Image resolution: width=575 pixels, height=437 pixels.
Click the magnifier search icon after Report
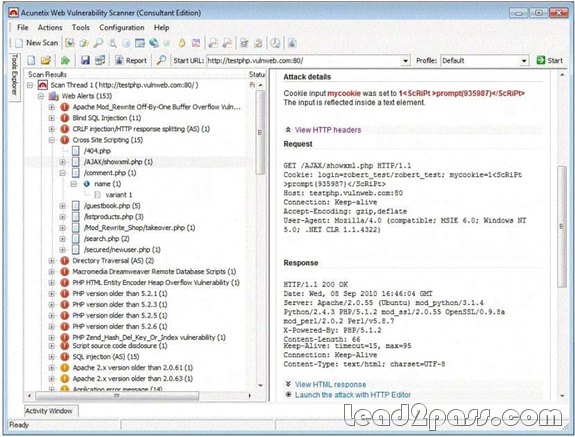[161, 60]
